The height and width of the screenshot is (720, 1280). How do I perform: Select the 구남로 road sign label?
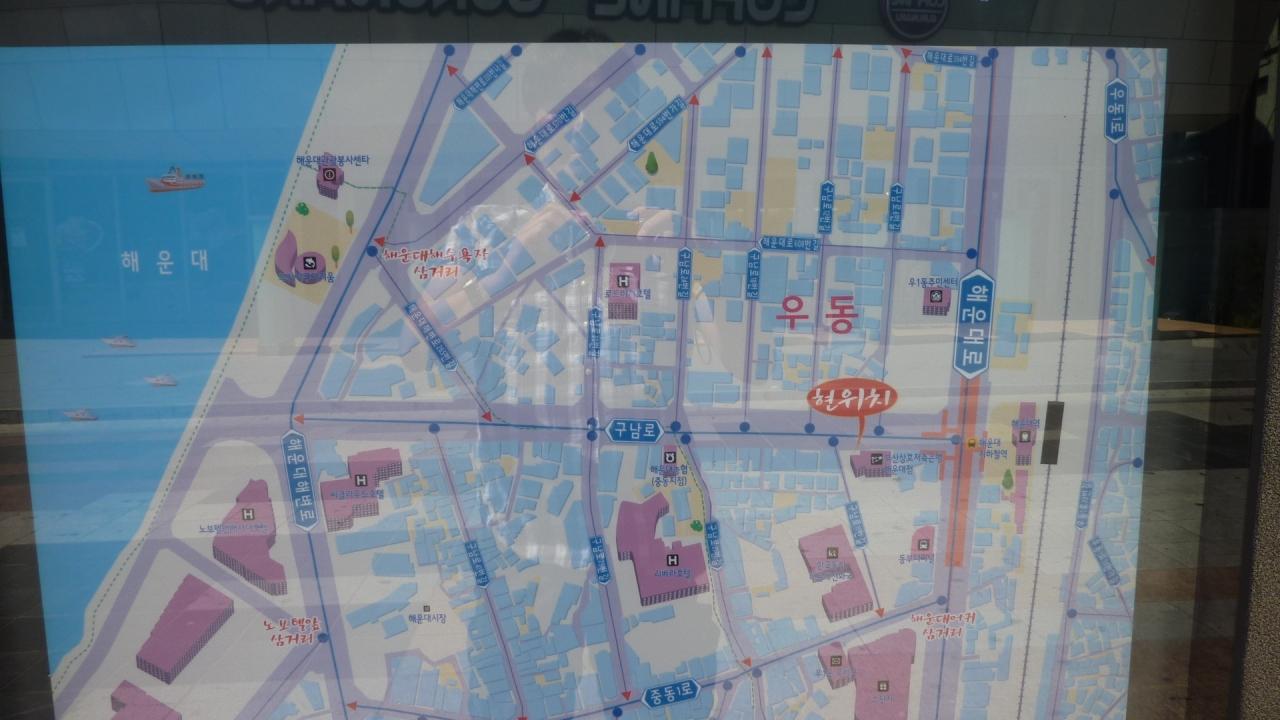[x=636, y=431]
